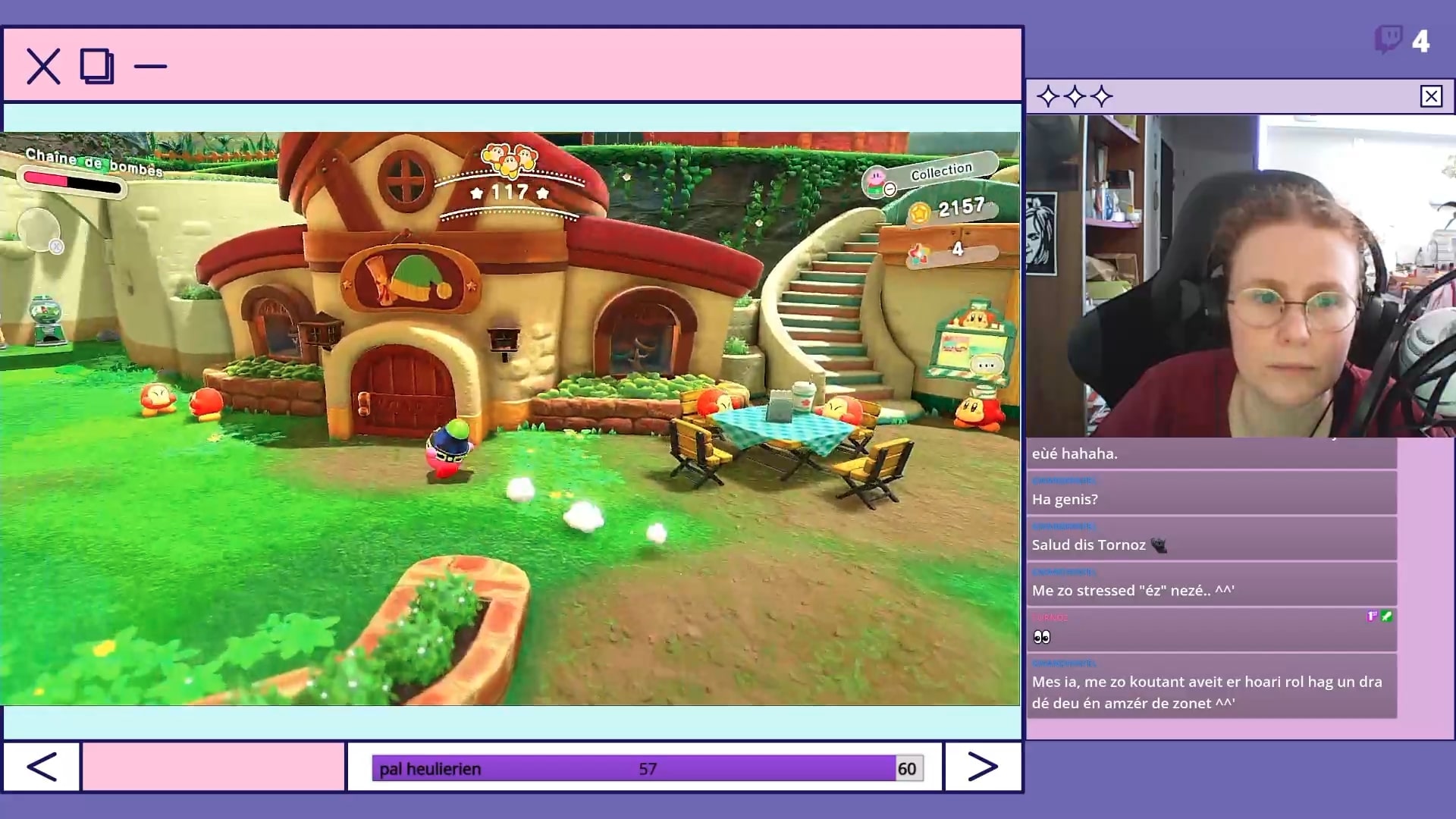The height and width of the screenshot is (819, 1456).
Task: Click the Kirby character with the green cap
Action: [448, 448]
